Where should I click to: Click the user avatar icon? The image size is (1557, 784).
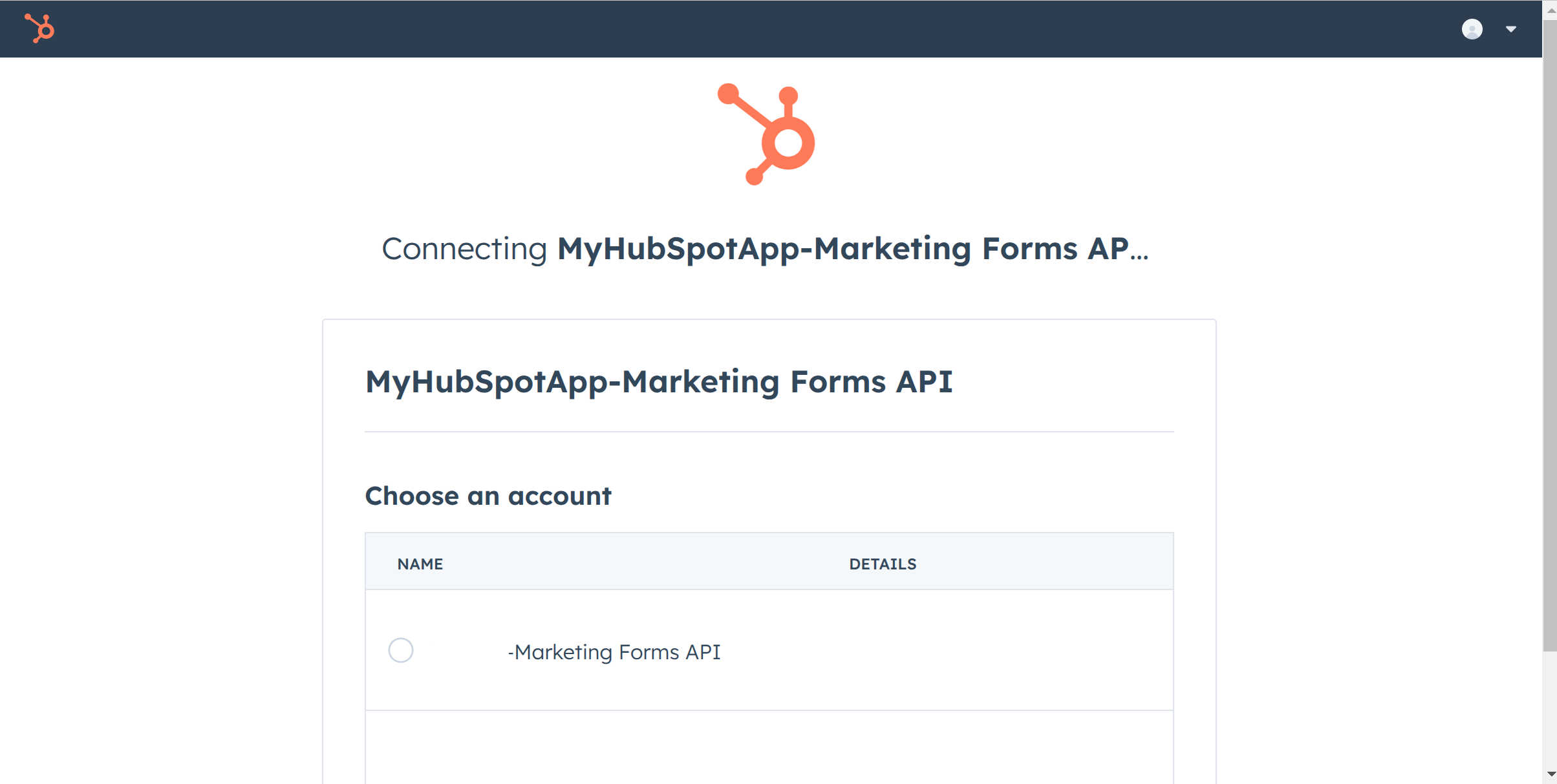coord(1472,29)
